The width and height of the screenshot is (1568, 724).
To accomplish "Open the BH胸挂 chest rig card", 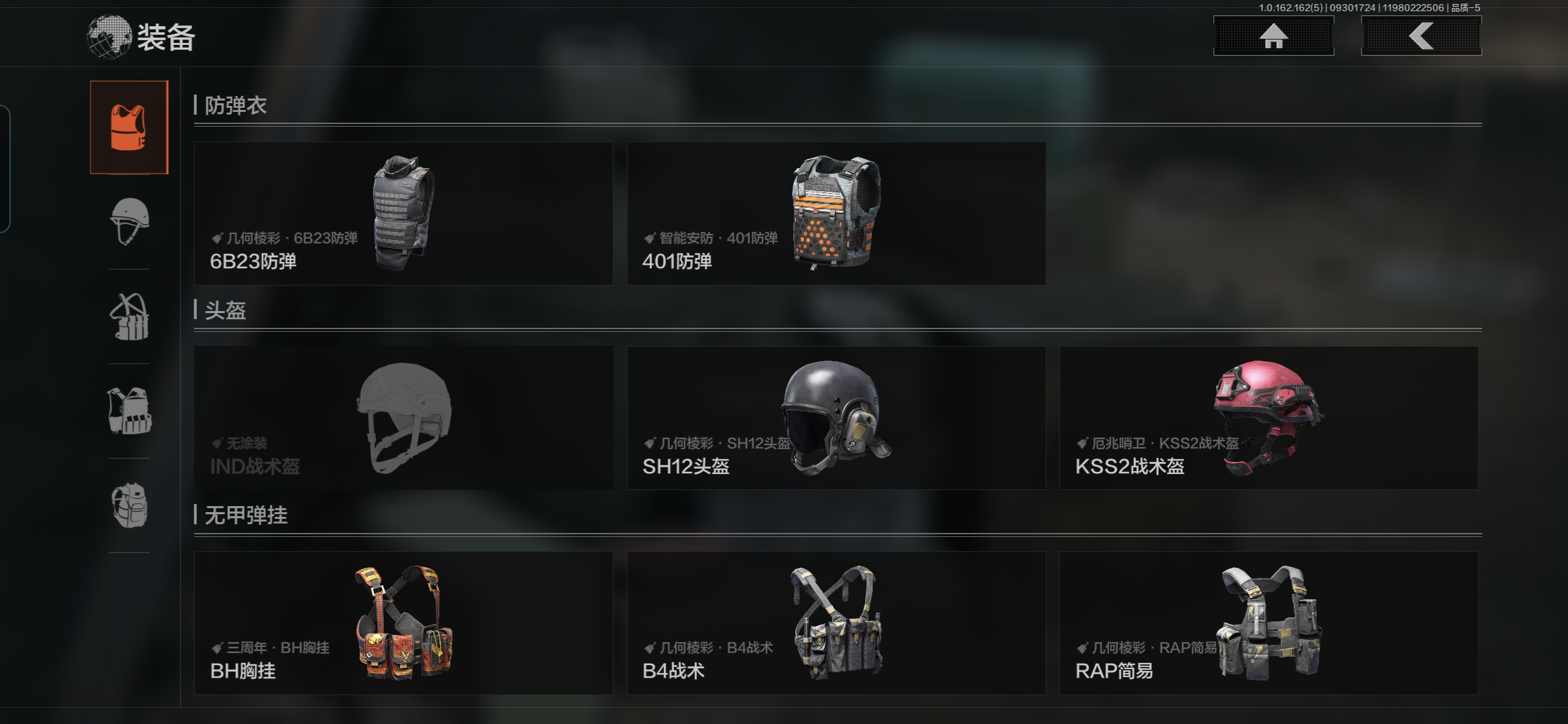I will click(403, 623).
